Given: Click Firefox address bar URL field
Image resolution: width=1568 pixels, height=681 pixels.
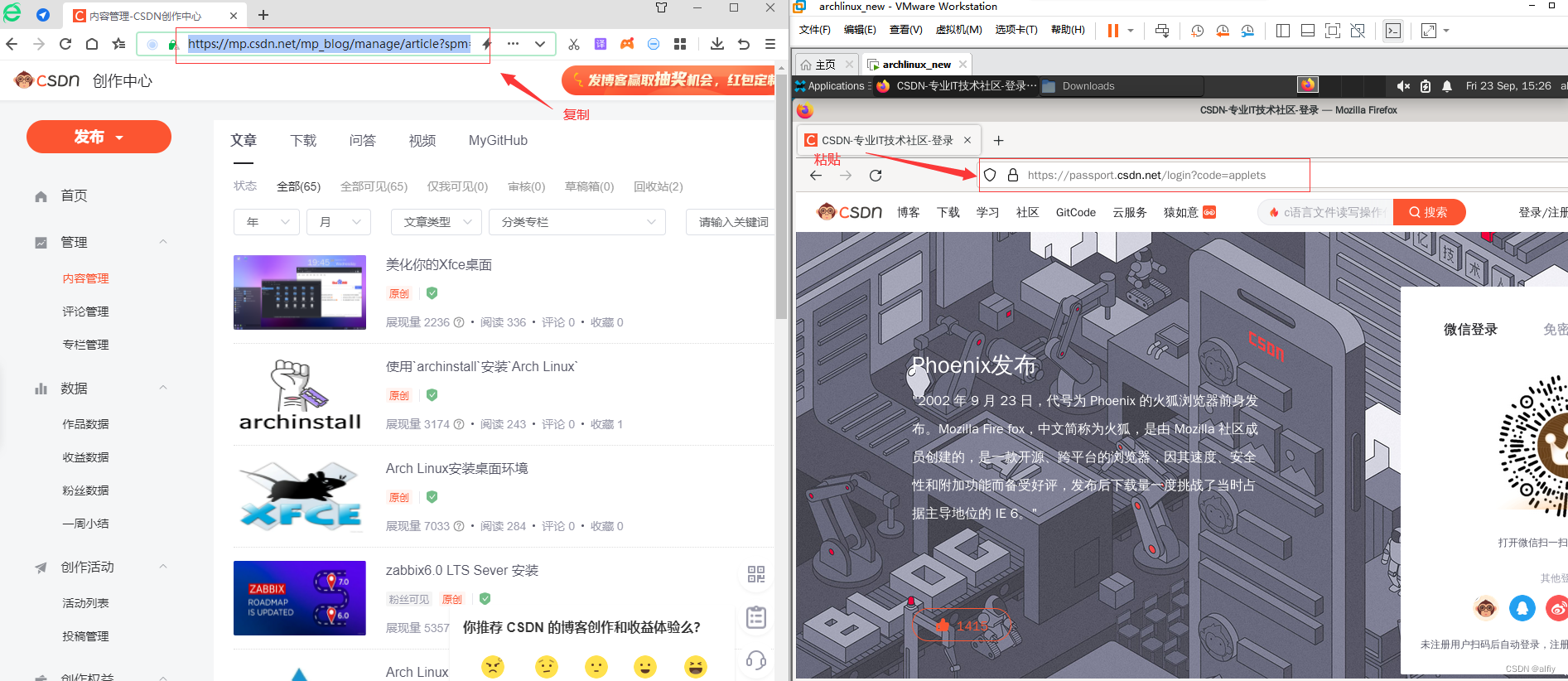Looking at the screenshot, I should coord(1146,176).
